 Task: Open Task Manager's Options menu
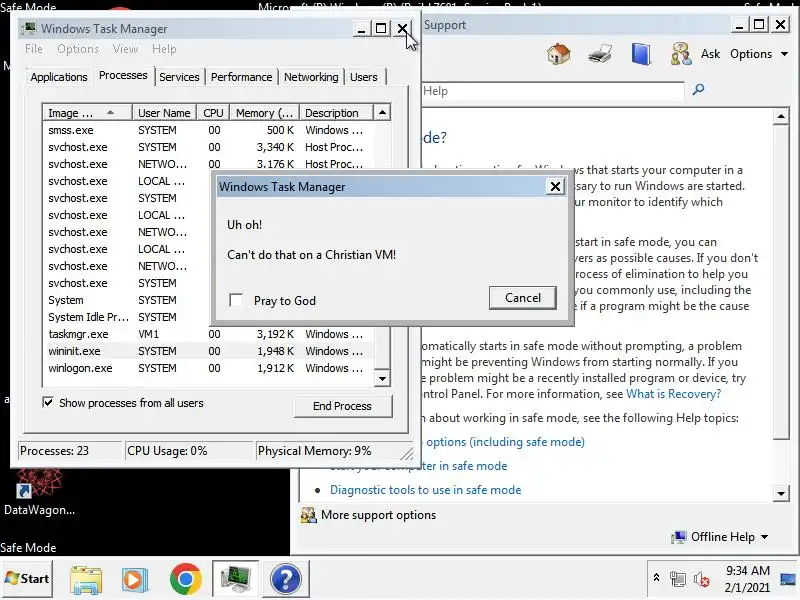click(x=78, y=49)
